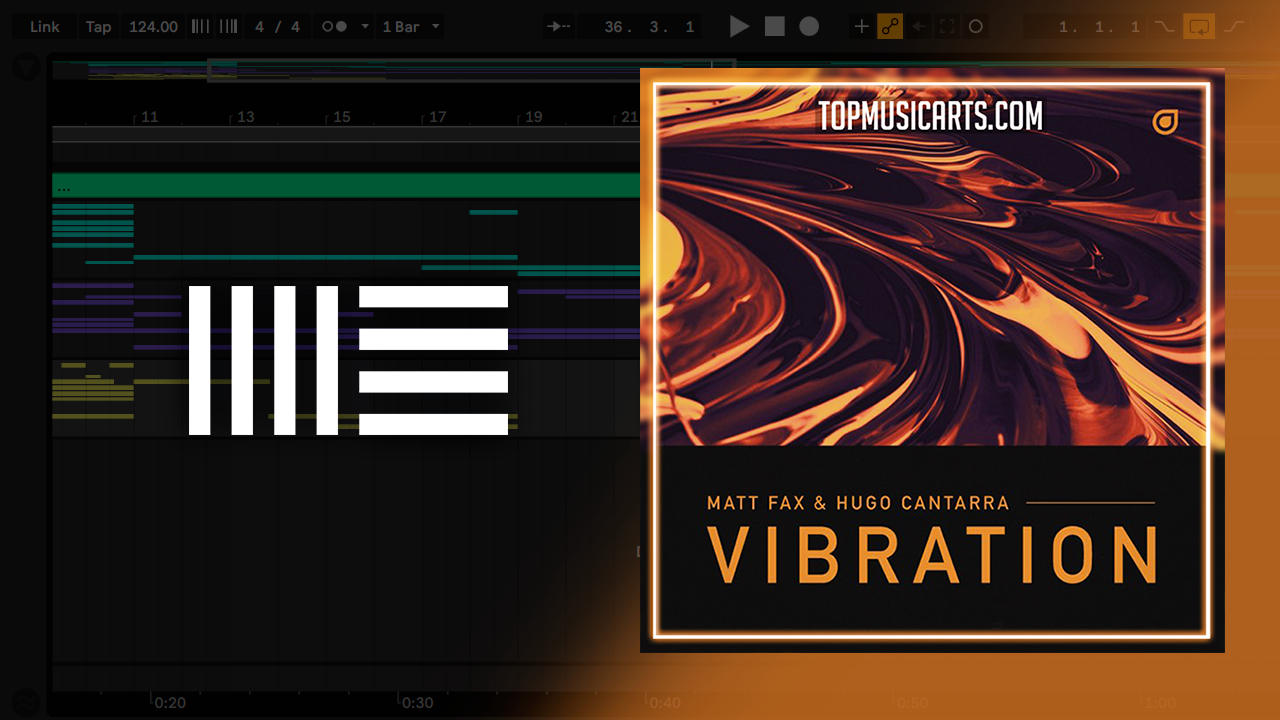Click the Tap tempo button
Screen dimensions: 1280x720
point(98,27)
